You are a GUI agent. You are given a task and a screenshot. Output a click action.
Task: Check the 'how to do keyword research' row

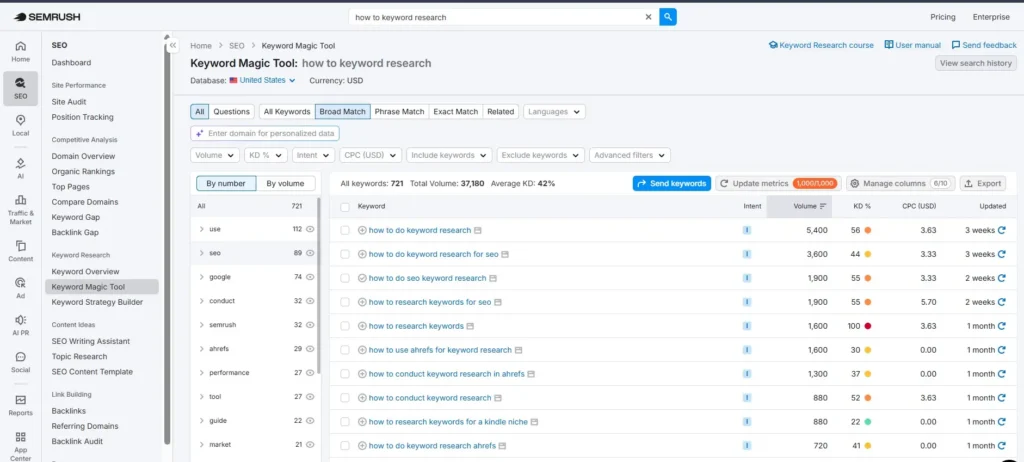[345, 230]
